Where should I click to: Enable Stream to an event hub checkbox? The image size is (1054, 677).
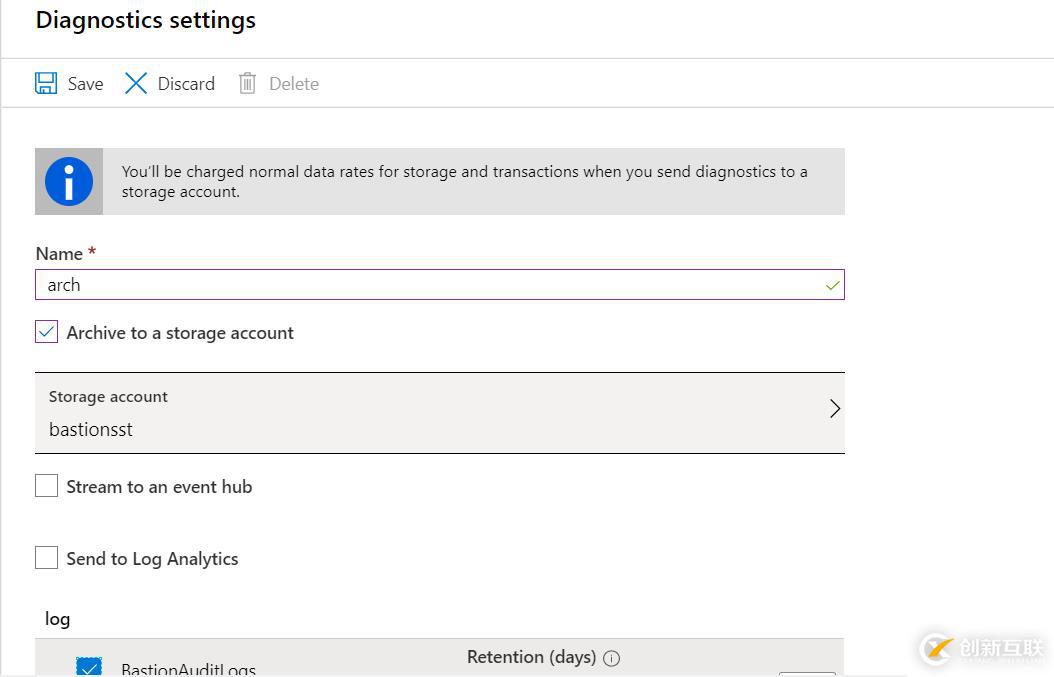pyautogui.click(x=47, y=486)
